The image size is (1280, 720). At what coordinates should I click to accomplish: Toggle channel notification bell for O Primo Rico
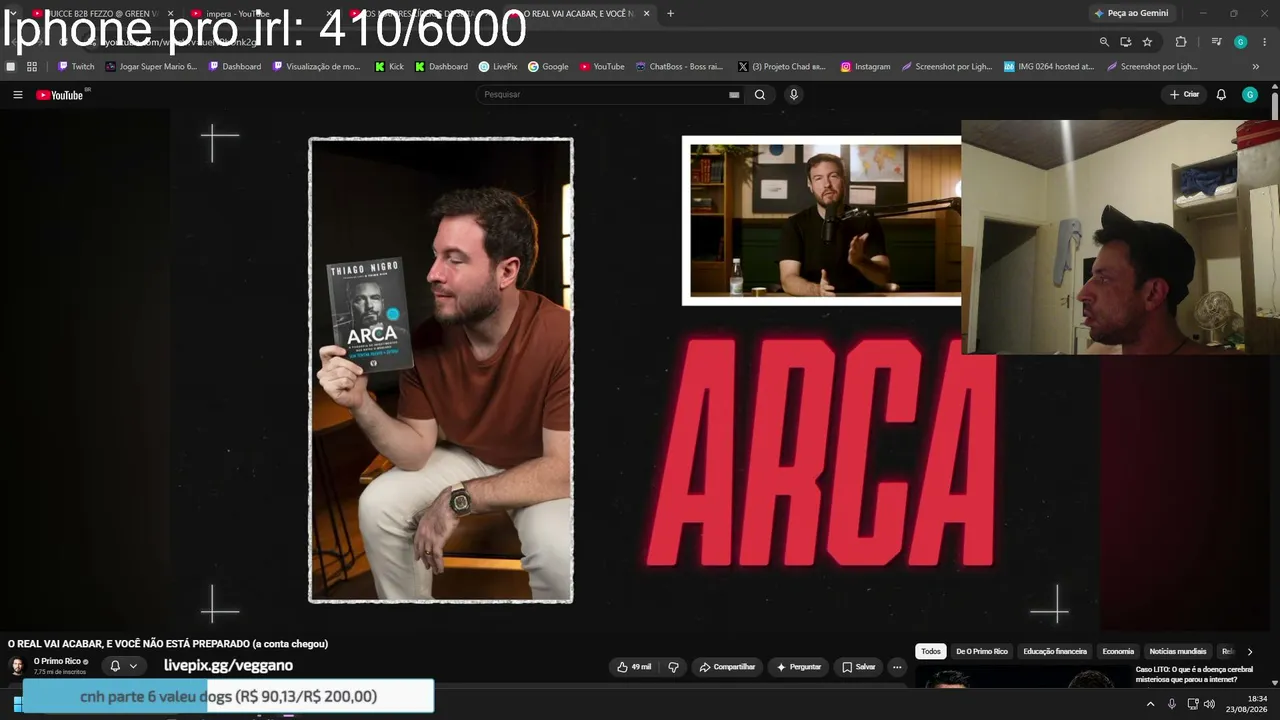point(115,666)
